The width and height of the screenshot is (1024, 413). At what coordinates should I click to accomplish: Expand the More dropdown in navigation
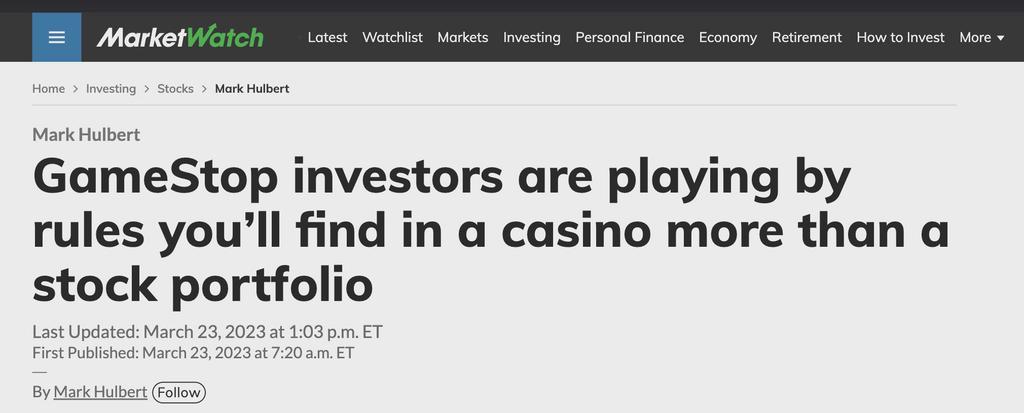982,37
